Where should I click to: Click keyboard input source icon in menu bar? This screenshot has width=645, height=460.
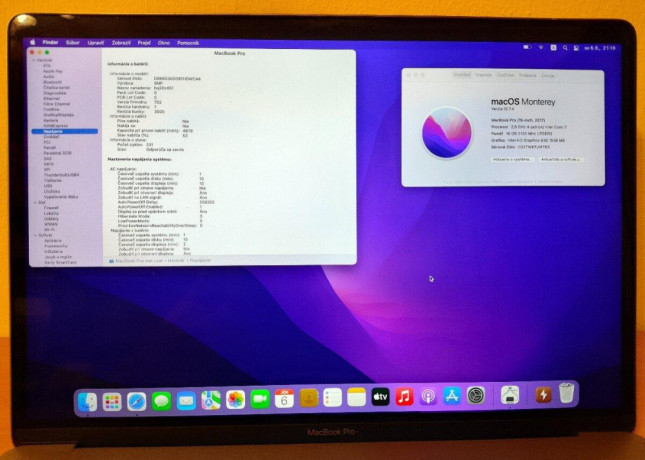[554, 48]
